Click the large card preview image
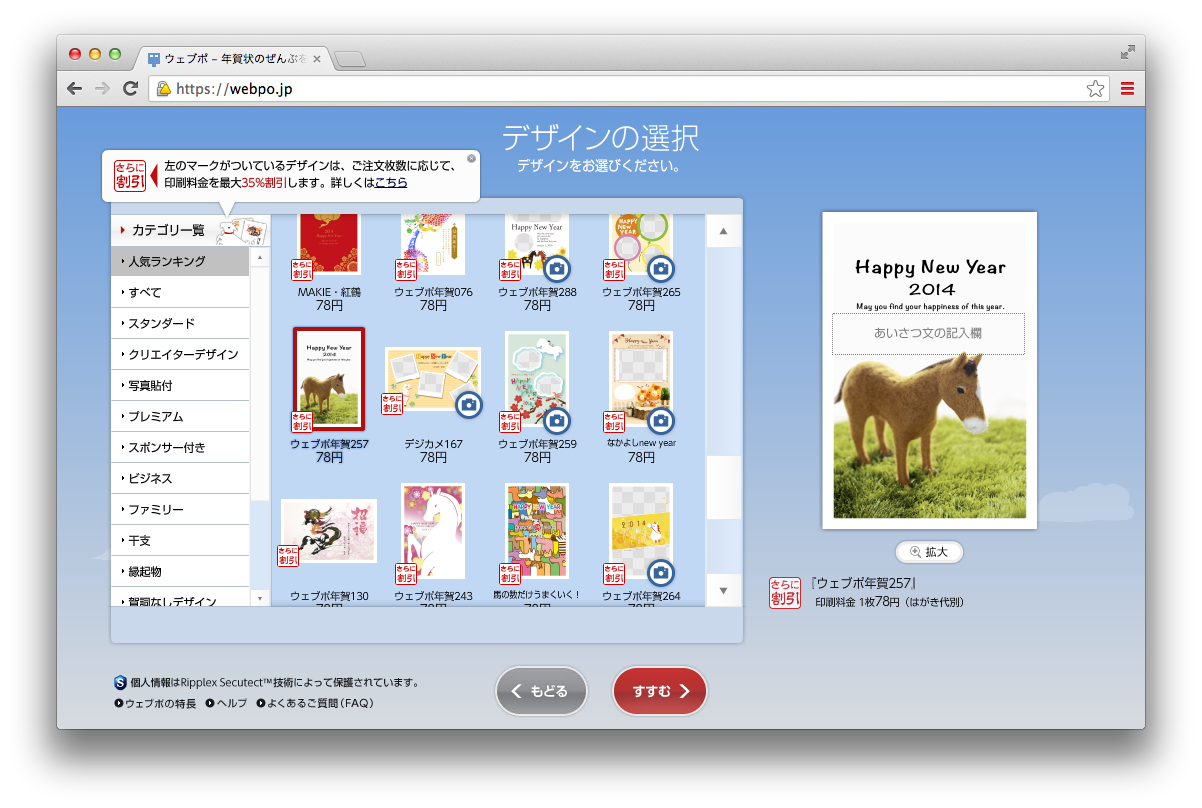The height and width of the screenshot is (808, 1202). point(929,370)
